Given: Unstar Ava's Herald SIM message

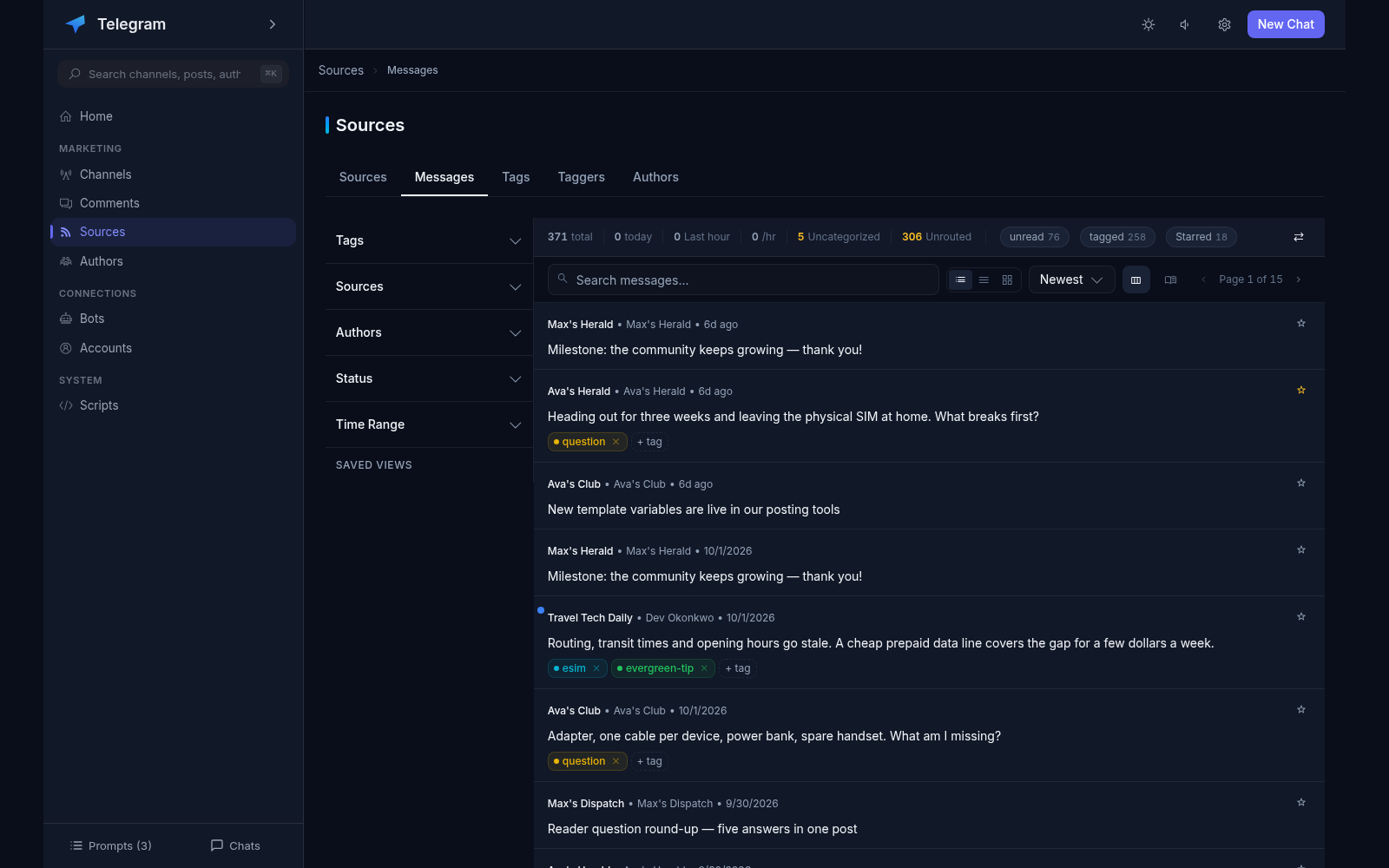Looking at the screenshot, I should point(1301,390).
